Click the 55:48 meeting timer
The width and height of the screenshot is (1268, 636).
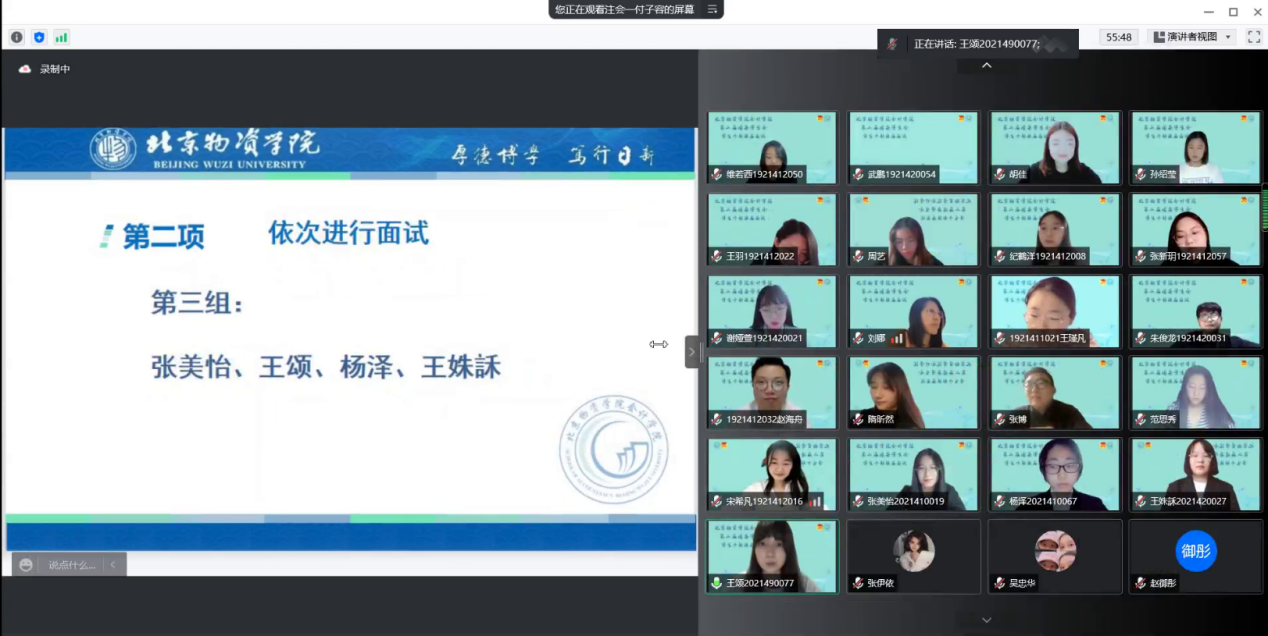pos(1118,37)
